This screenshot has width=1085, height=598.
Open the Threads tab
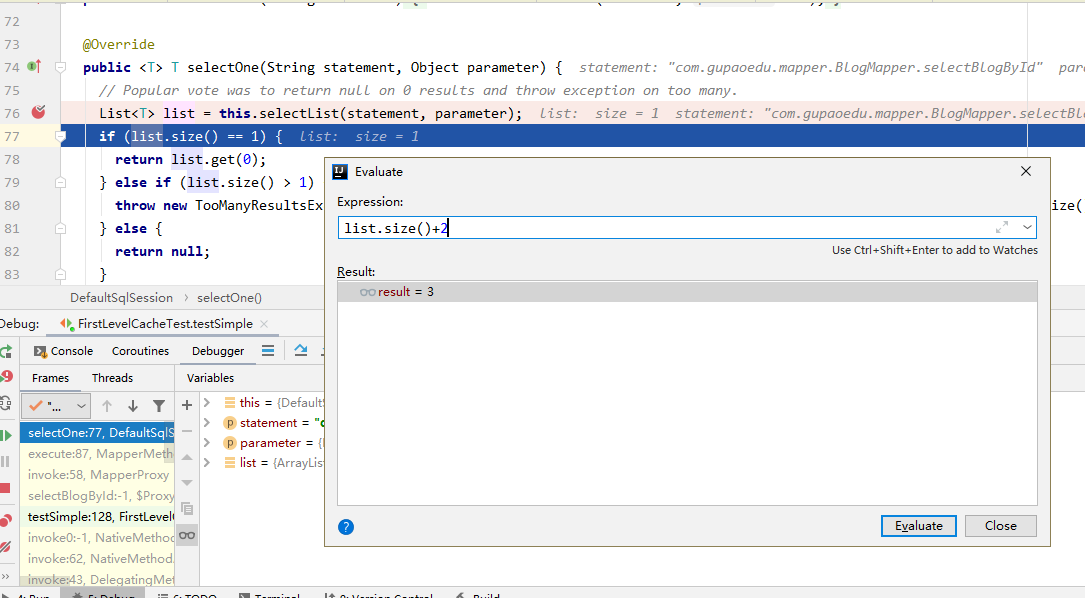pos(112,378)
